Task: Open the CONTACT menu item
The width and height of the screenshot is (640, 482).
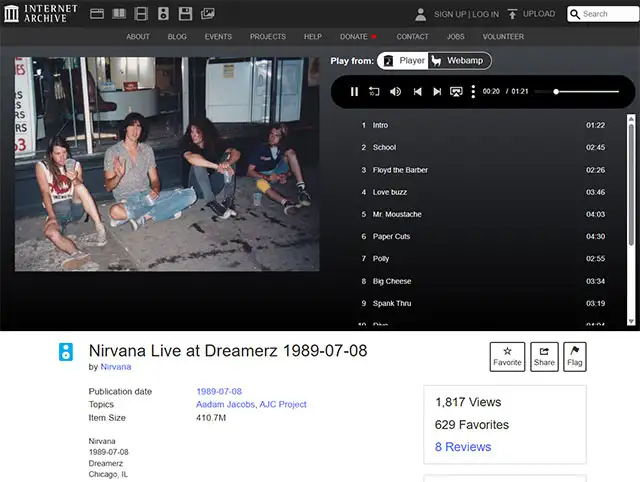Action: pyautogui.click(x=413, y=37)
